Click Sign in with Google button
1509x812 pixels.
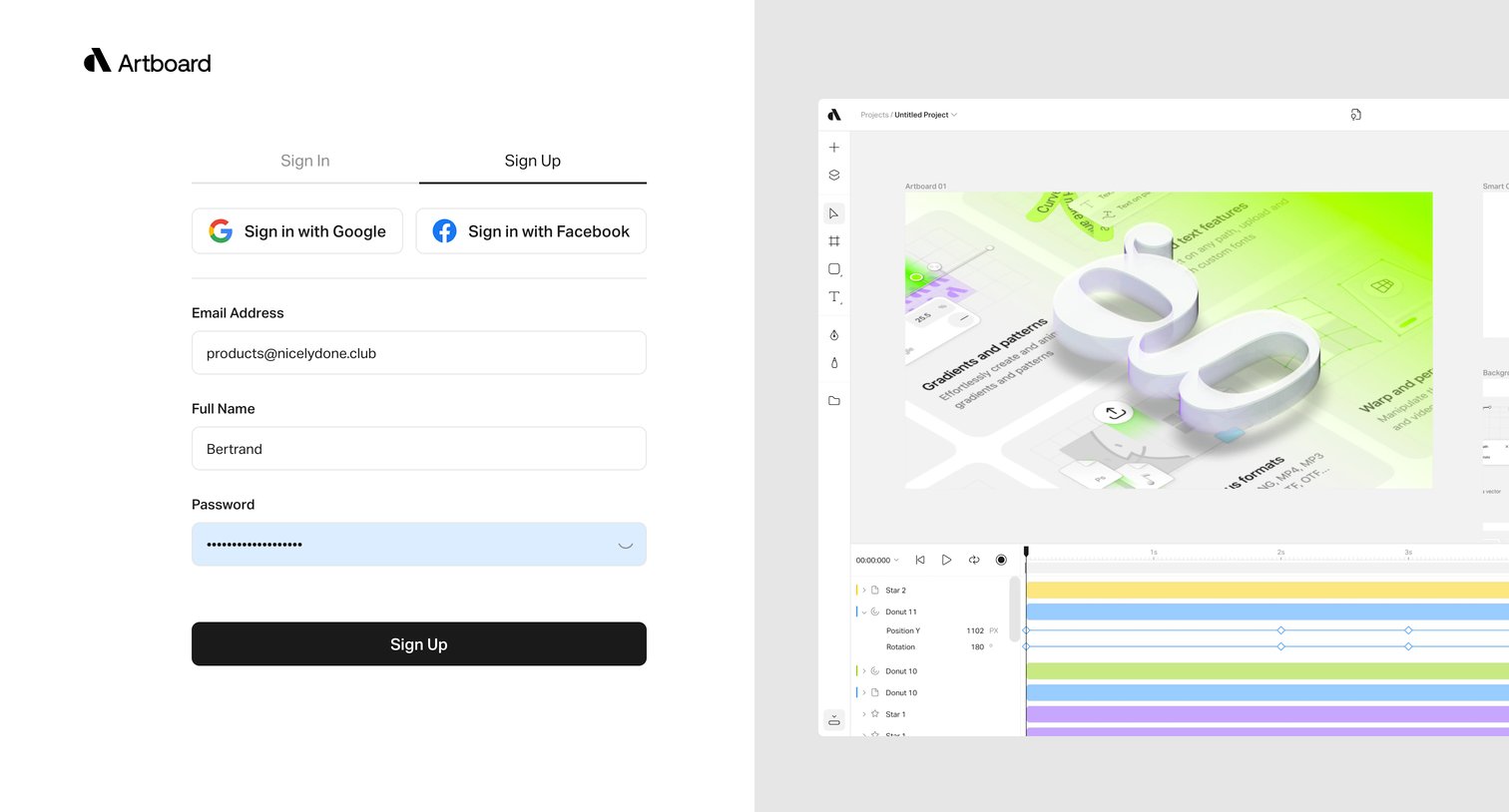tap(297, 231)
